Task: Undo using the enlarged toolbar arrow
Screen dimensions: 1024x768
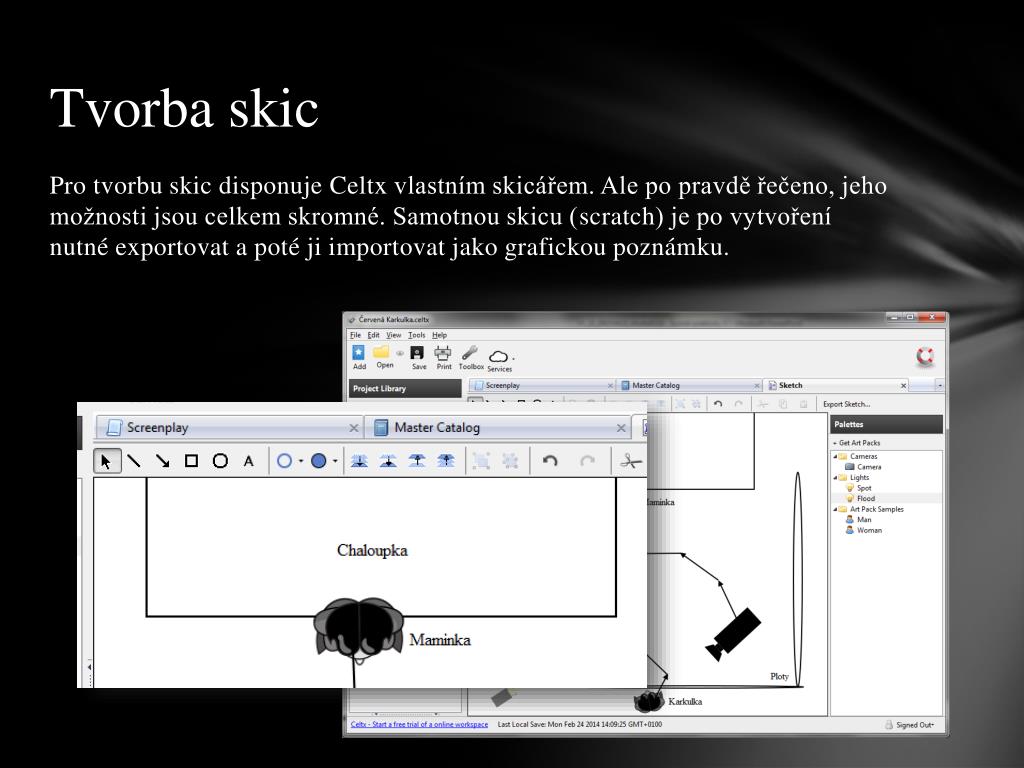Action: click(x=550, y=461)
